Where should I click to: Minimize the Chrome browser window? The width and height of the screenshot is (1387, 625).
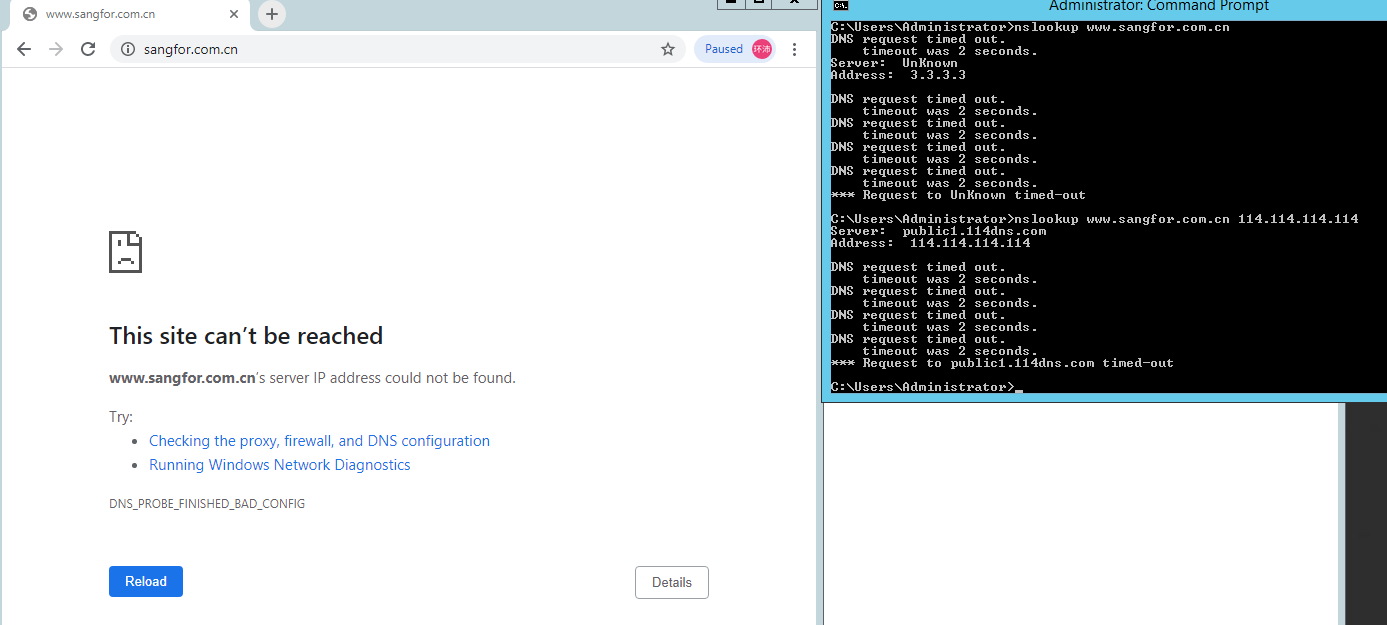[x=731, y=3]
